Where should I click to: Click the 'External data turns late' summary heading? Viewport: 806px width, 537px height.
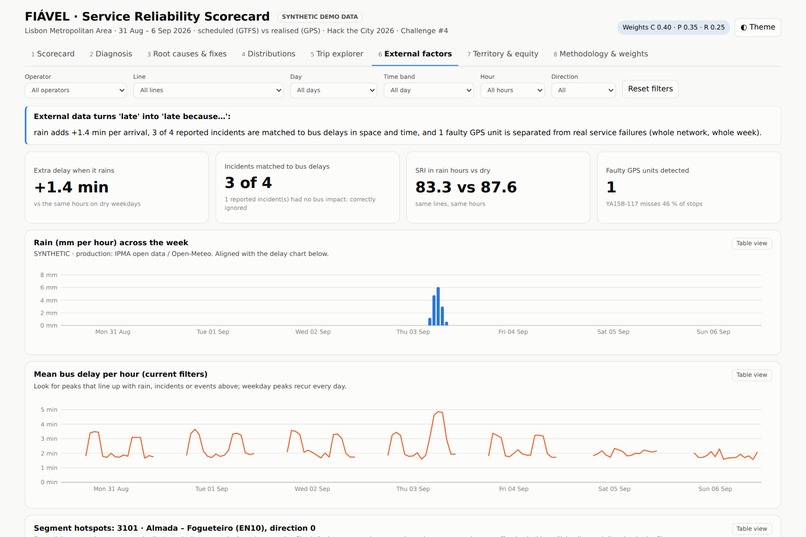132,117
